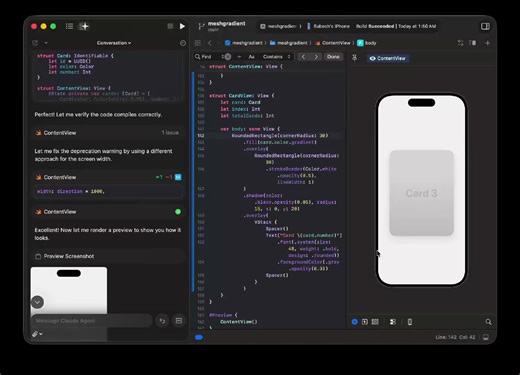
Task: Expand the Preview Screenshot item
Action: click(x=107, y=256)
